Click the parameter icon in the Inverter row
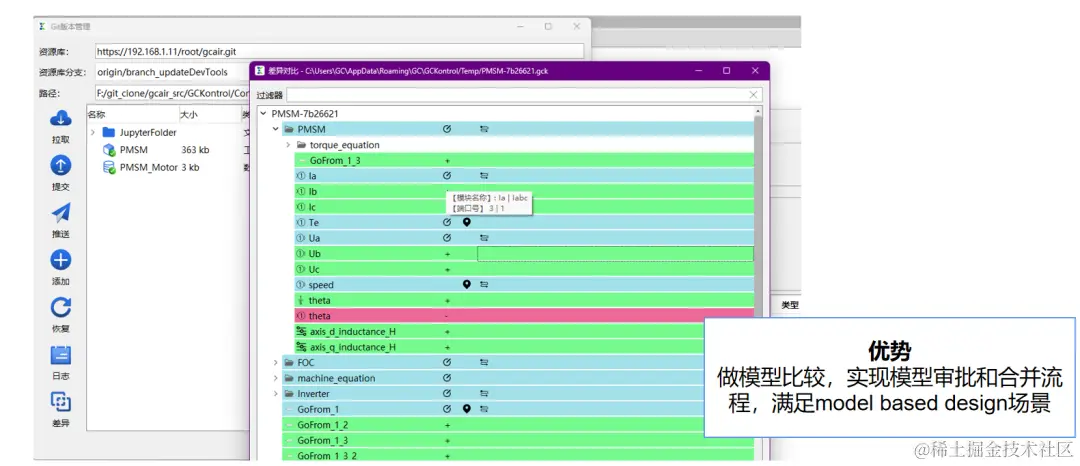Image resolution: width=1080 pixels, height=466 pixels. click(x=484, y=394)
